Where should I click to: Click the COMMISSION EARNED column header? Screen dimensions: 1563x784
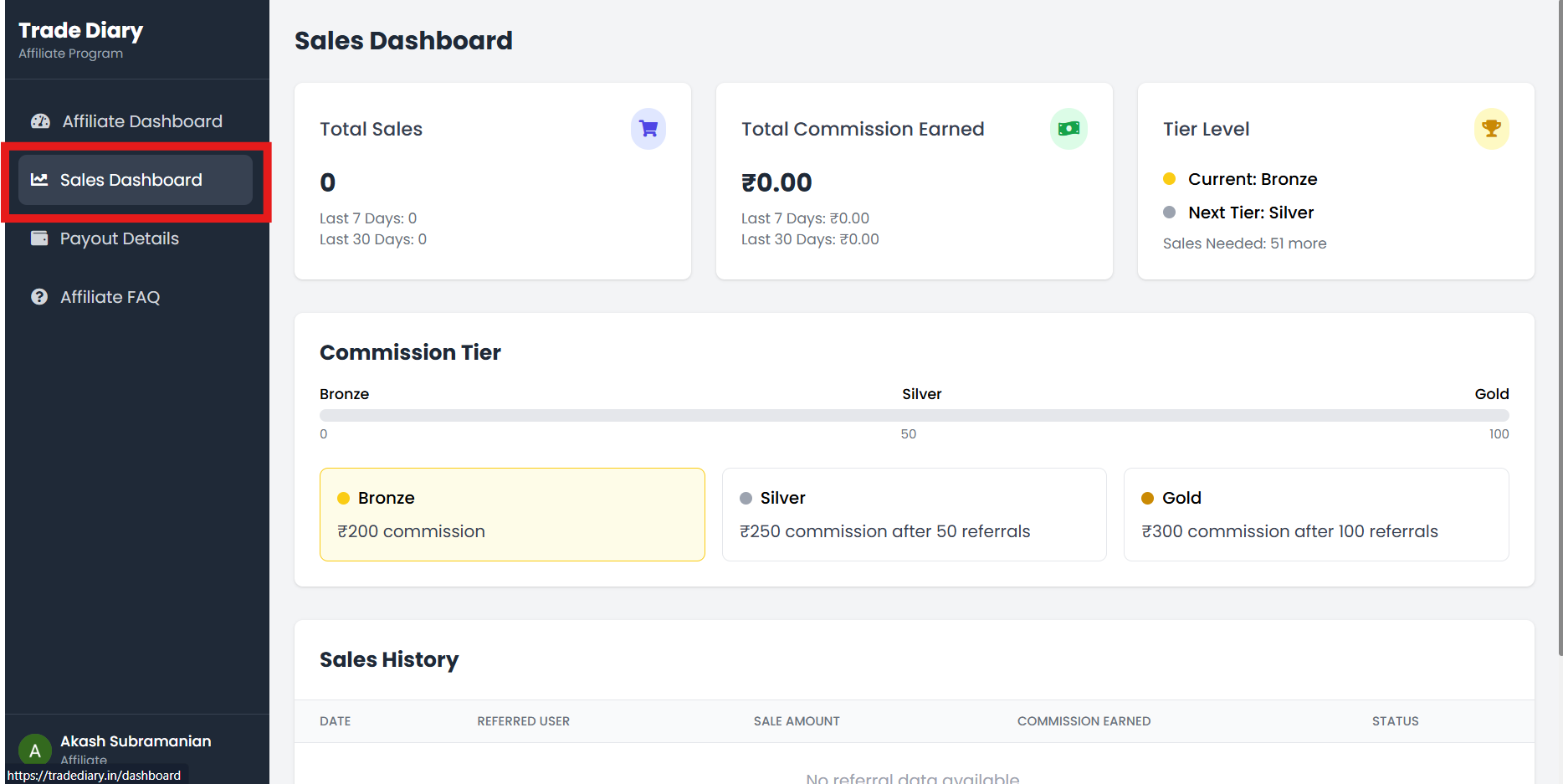1084,721
